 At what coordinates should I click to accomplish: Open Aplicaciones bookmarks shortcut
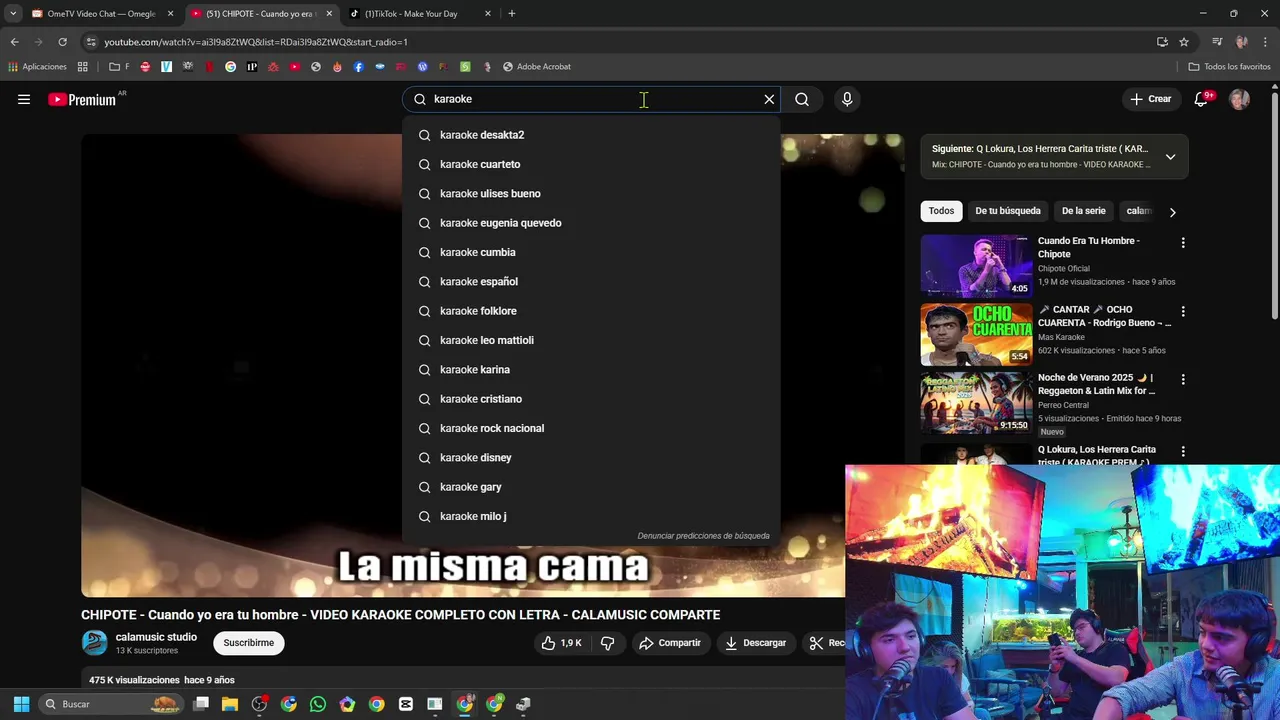point(37,67)
